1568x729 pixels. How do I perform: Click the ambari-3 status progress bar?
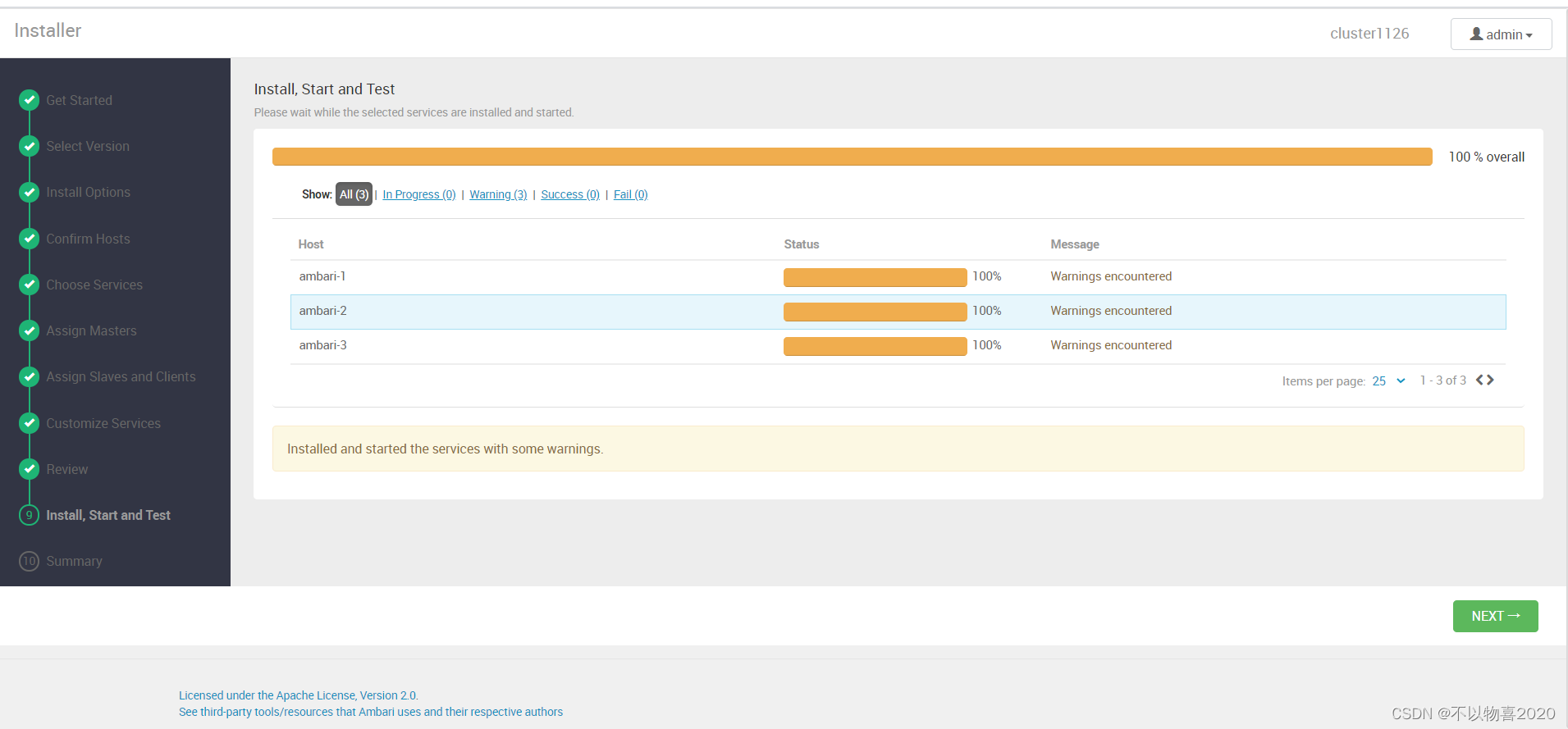click(875, 346)
